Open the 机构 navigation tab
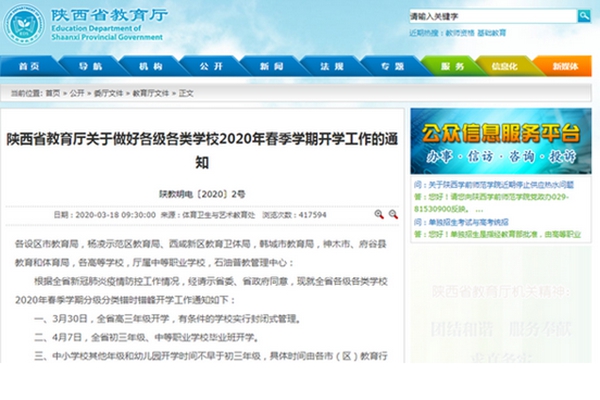Viewport: 600px width, 400px height. [x=151, y=66]
